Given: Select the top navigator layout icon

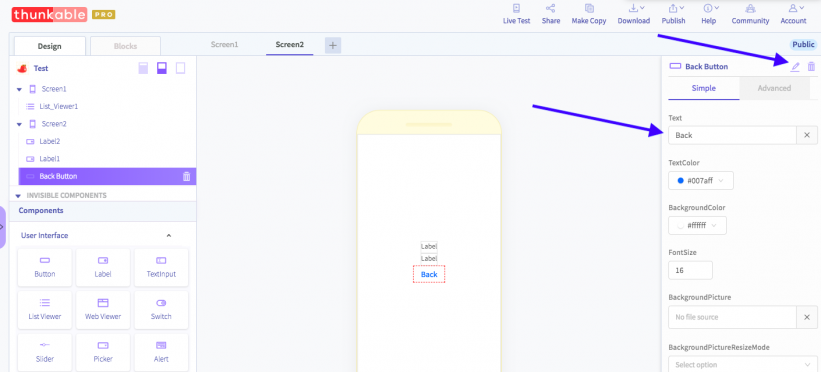Looking at the screenshot, I should 143,68.
